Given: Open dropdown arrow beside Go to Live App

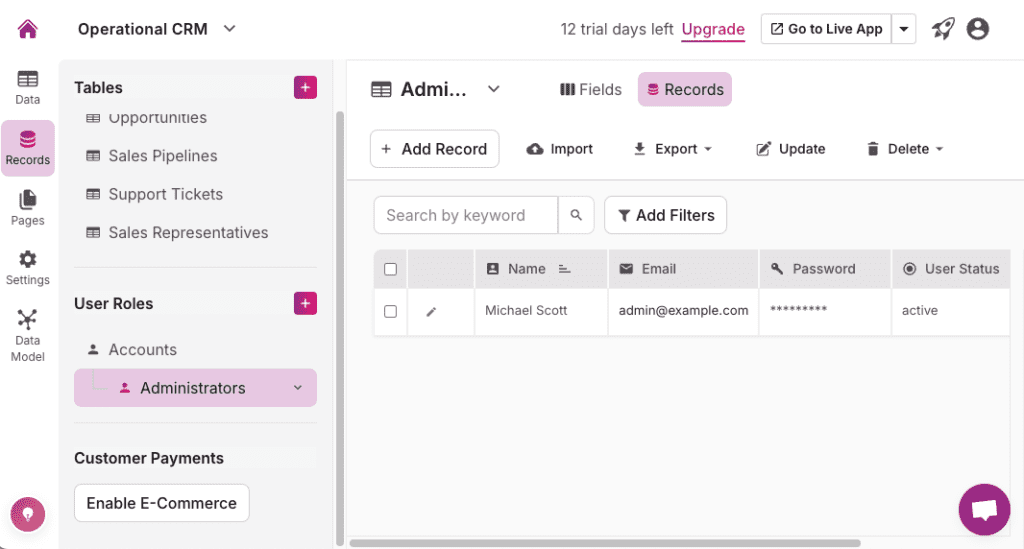Looking at the screenshot, I should 904,29.
